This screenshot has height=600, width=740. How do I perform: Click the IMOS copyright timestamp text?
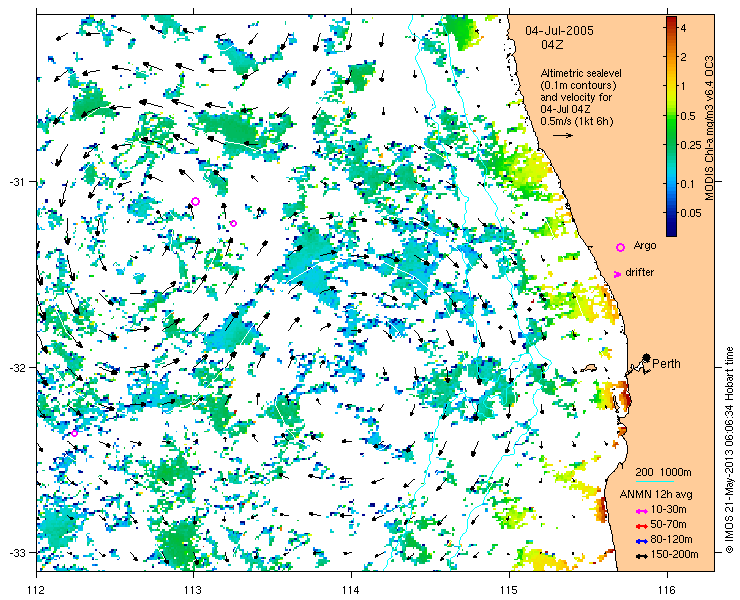[729, 450]
